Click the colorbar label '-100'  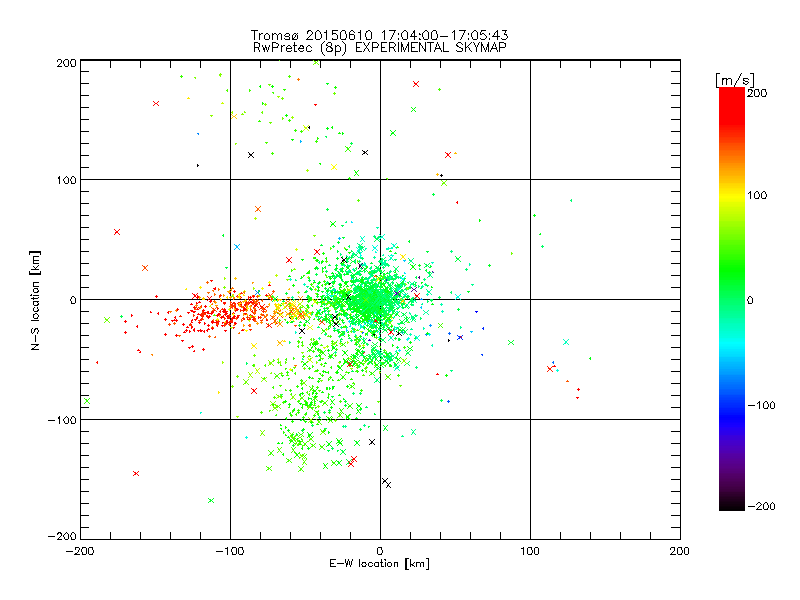click(x=761, y=406)
